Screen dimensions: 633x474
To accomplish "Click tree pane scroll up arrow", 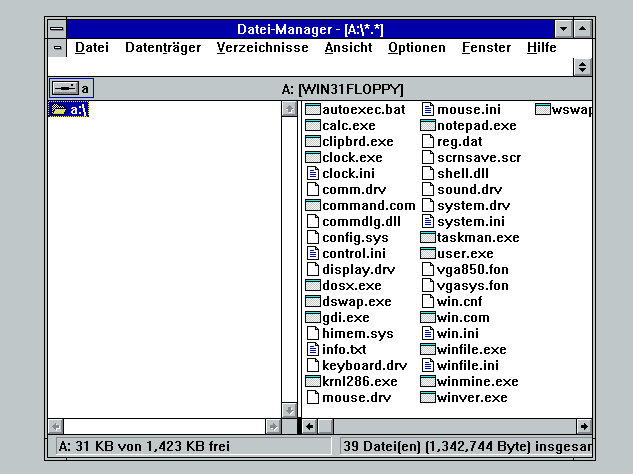I will pos(289,109).
